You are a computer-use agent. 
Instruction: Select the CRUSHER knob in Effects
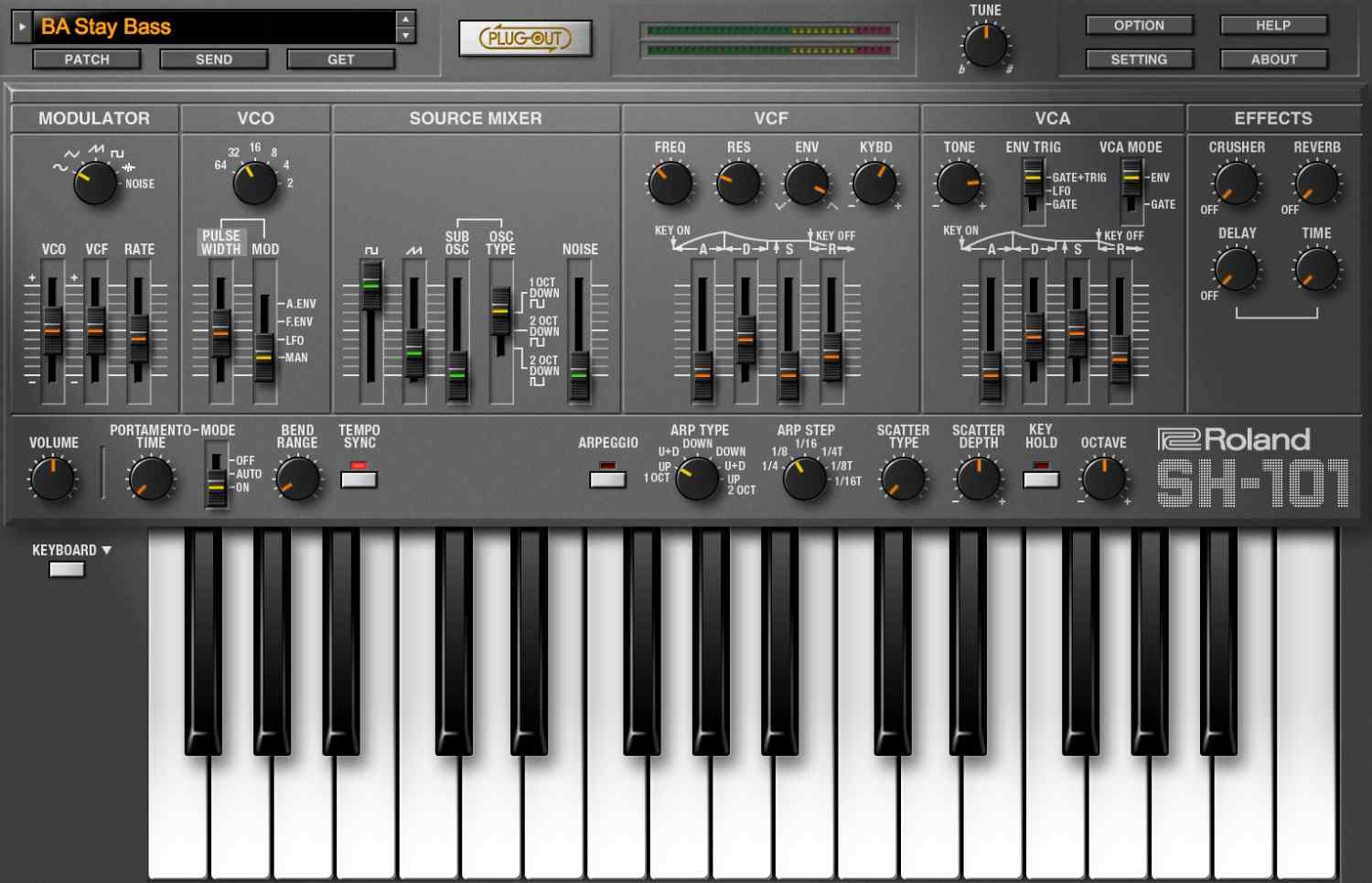point(1237,182)
